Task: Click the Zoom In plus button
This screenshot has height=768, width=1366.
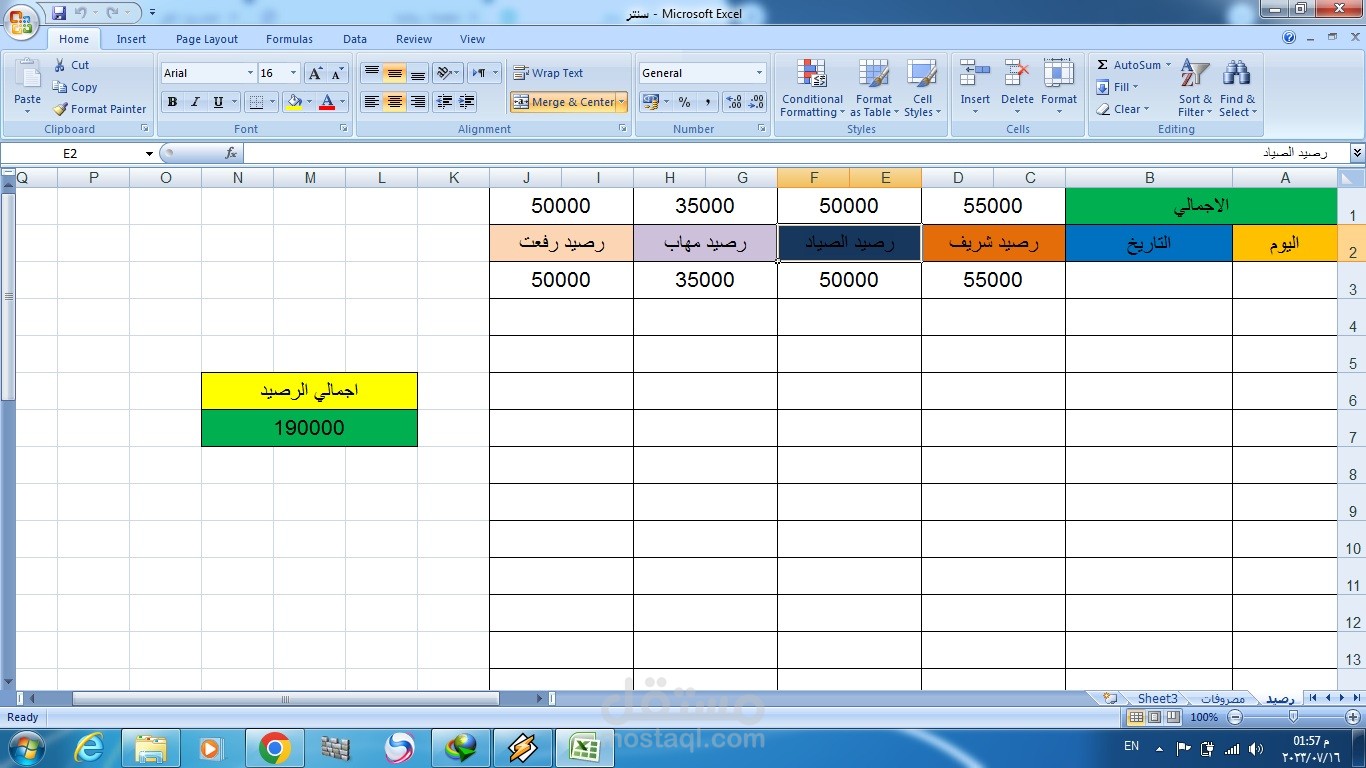Action: (x=1352, y=717)
